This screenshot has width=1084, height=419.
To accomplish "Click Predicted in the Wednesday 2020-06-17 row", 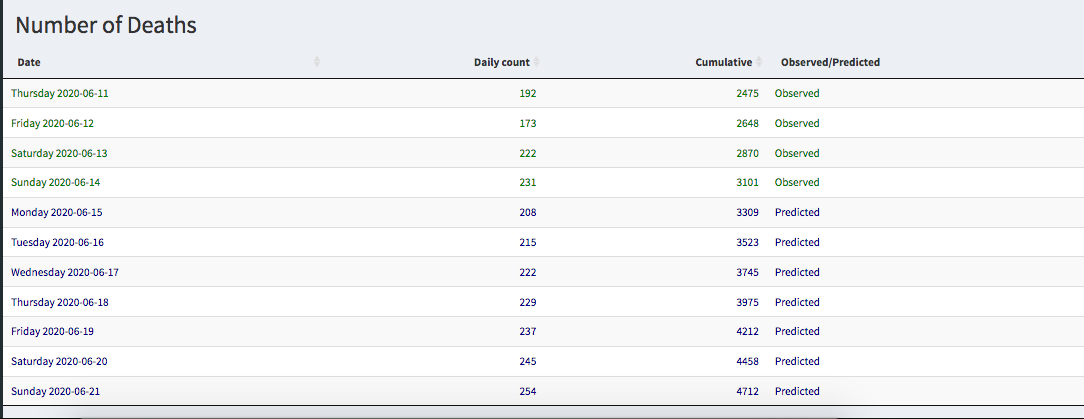I will point(797,272).
